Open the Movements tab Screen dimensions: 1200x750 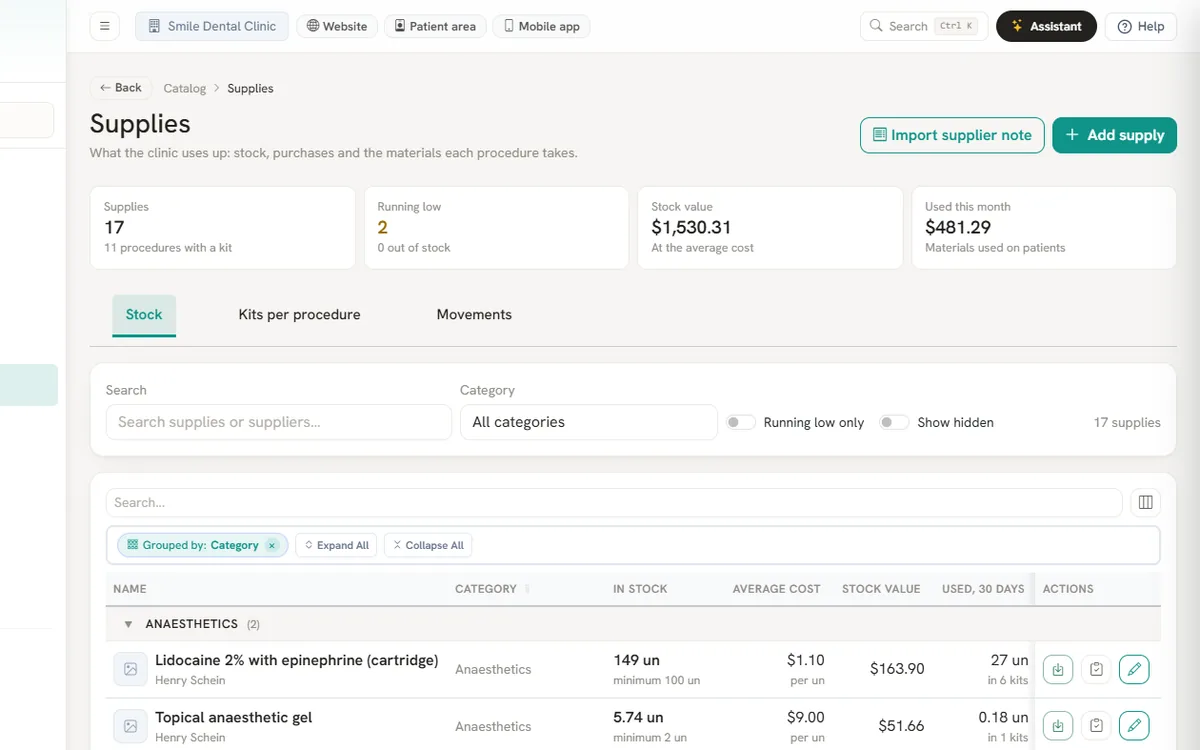coord(474,314)
